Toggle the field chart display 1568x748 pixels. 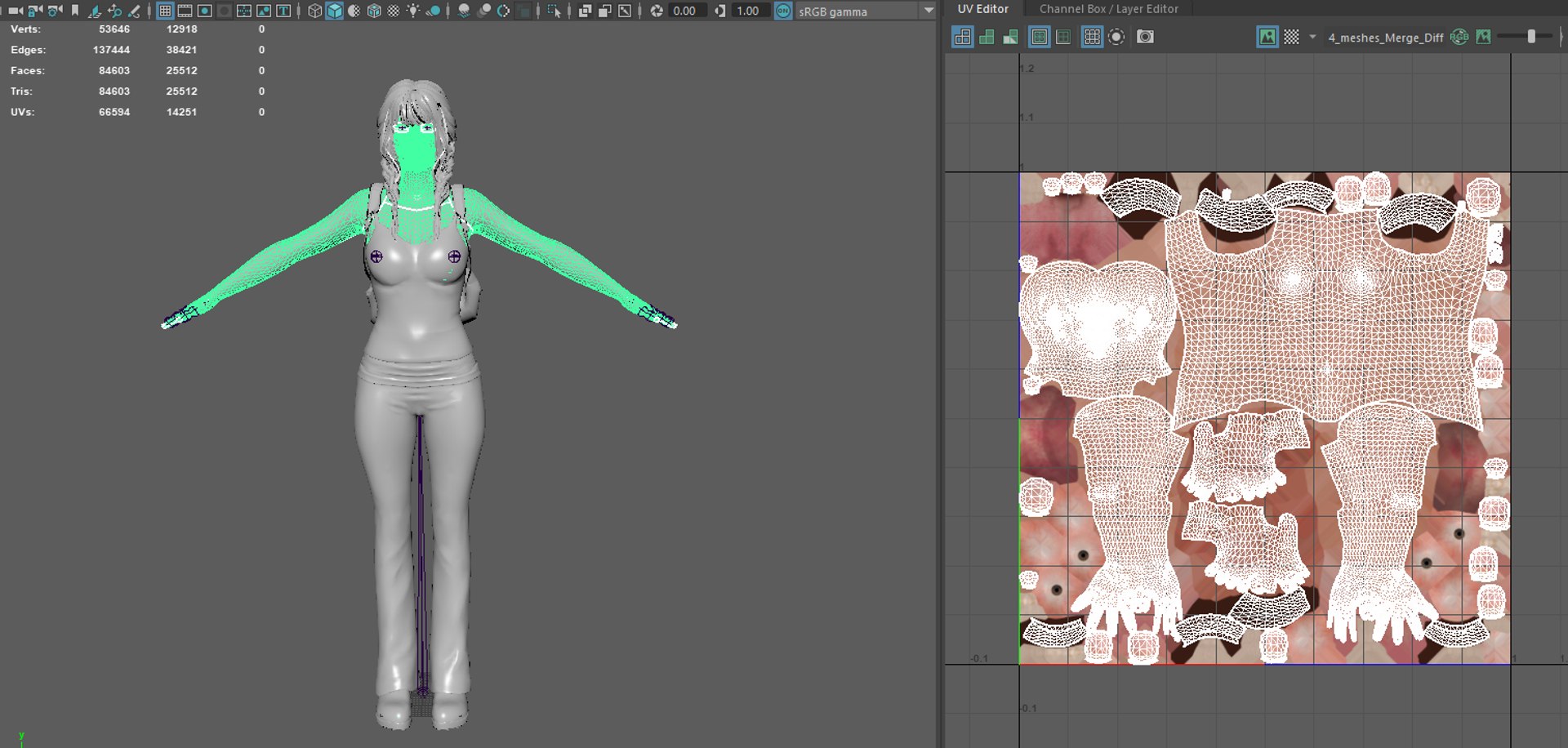pyautogui.click(x=243, y=11)
